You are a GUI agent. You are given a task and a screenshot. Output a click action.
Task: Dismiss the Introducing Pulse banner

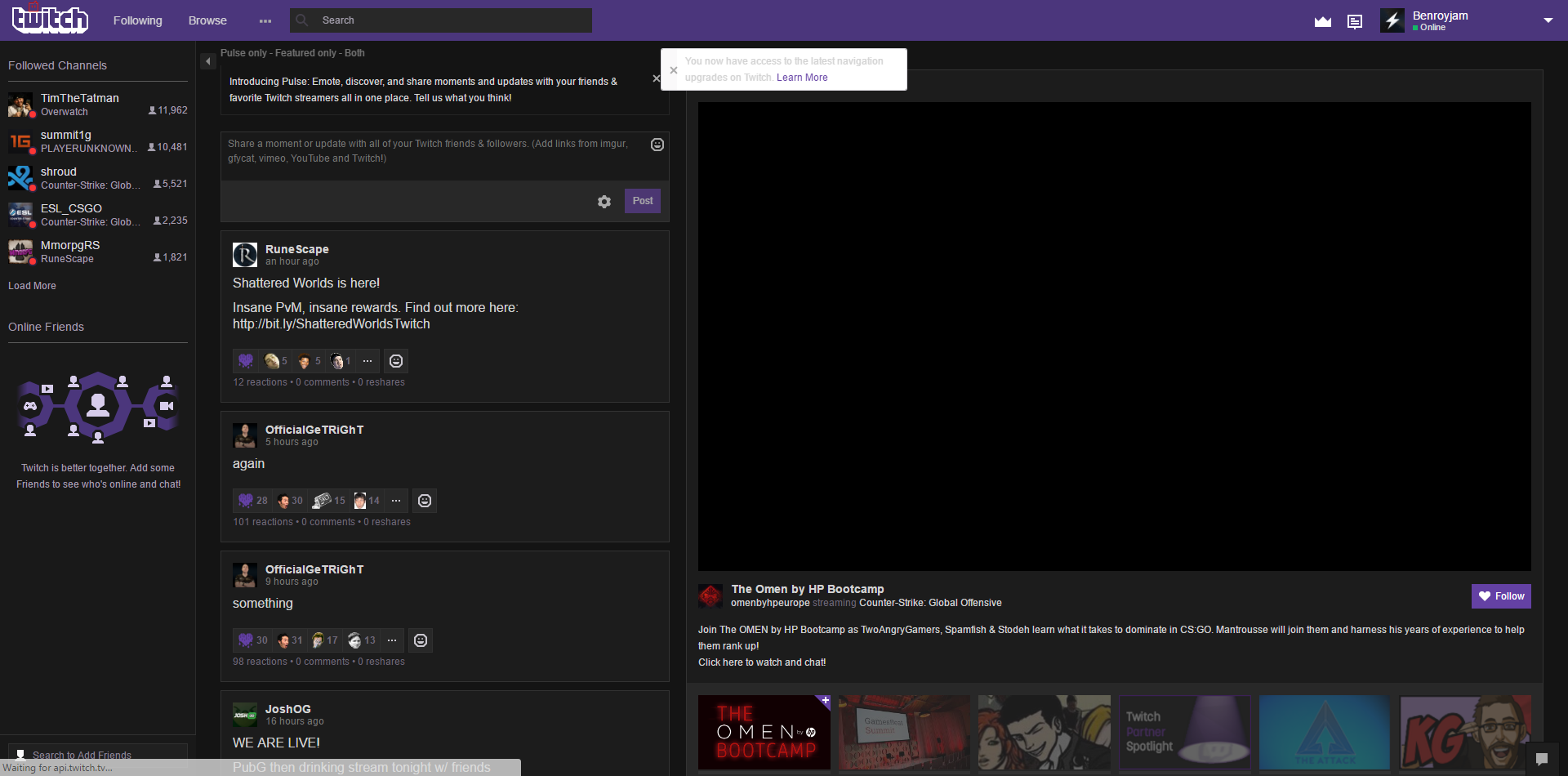click(x=656, y=78)
